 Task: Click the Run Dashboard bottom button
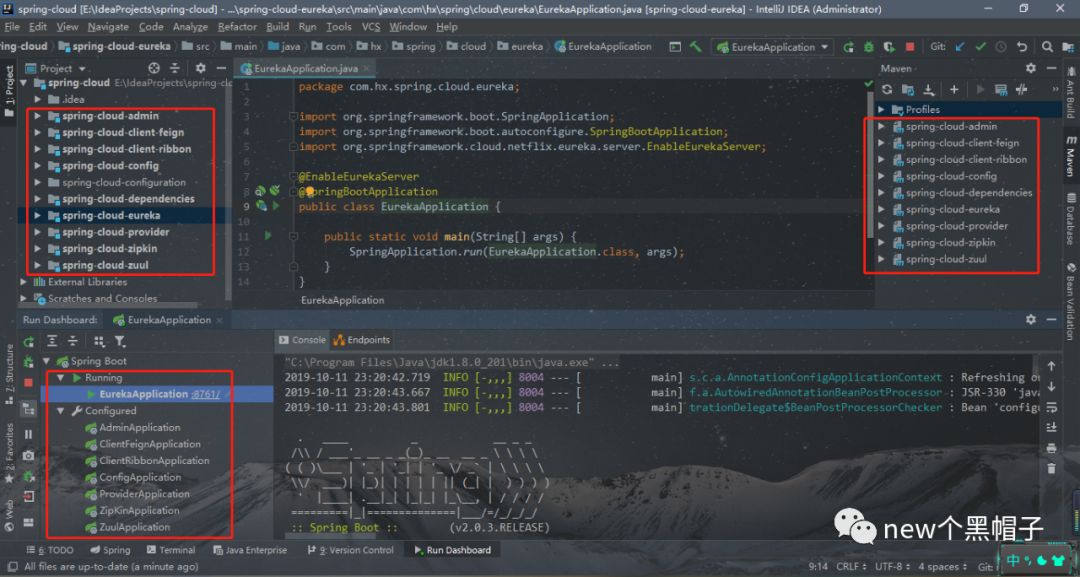(x=453, y=550)
